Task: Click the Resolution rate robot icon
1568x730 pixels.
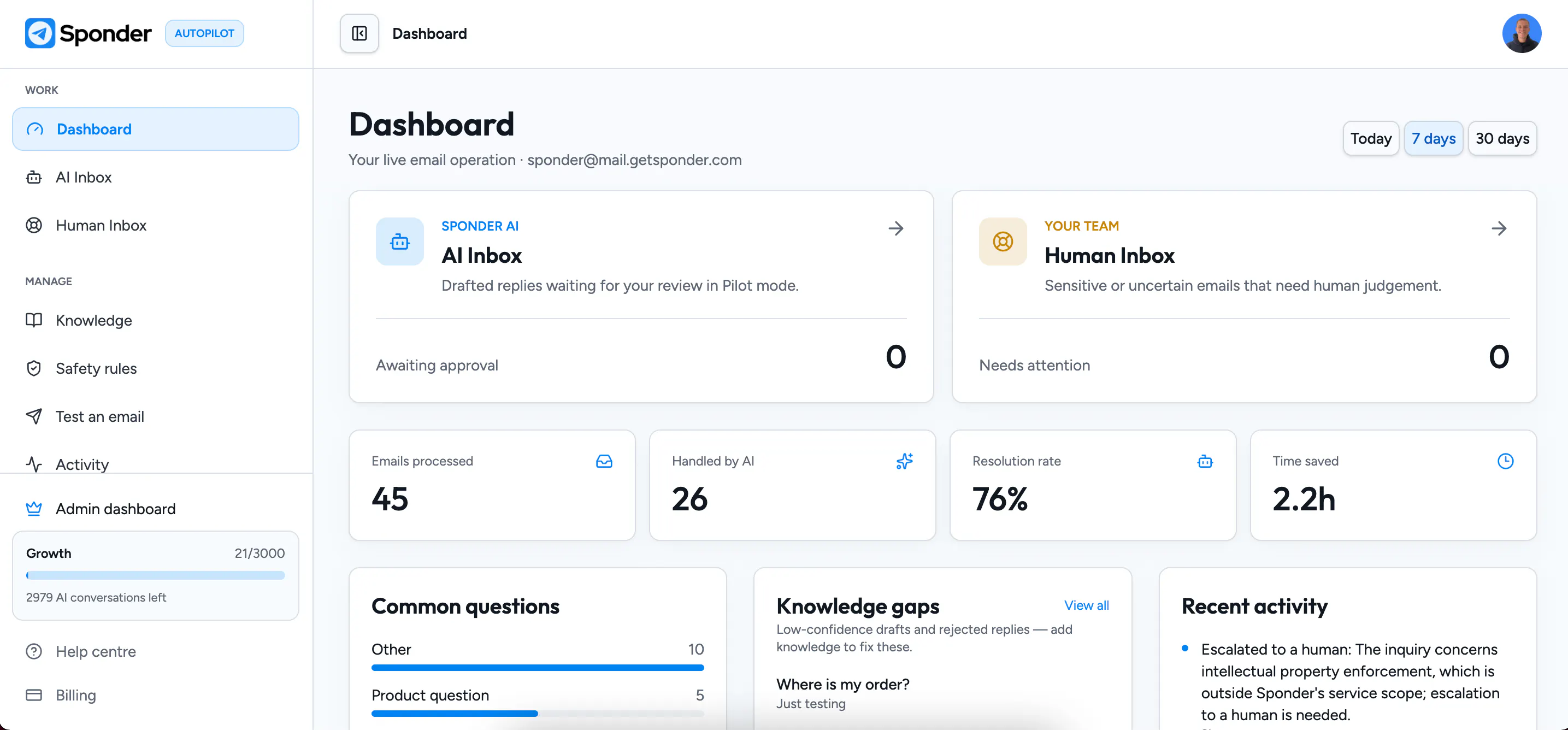Action: tap(1205, 462)
